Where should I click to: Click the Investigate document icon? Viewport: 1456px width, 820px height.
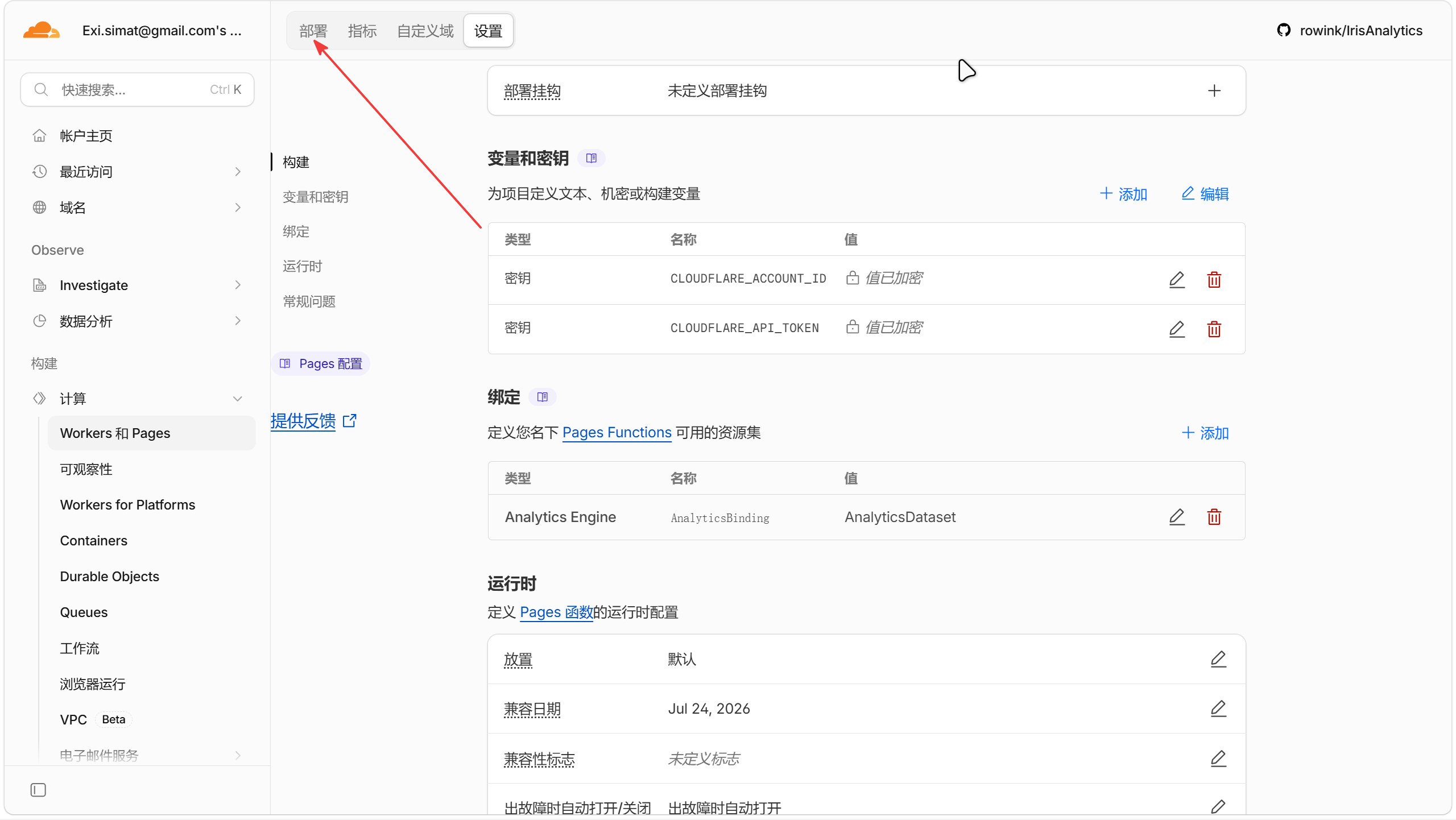click(x=39, y=285)
